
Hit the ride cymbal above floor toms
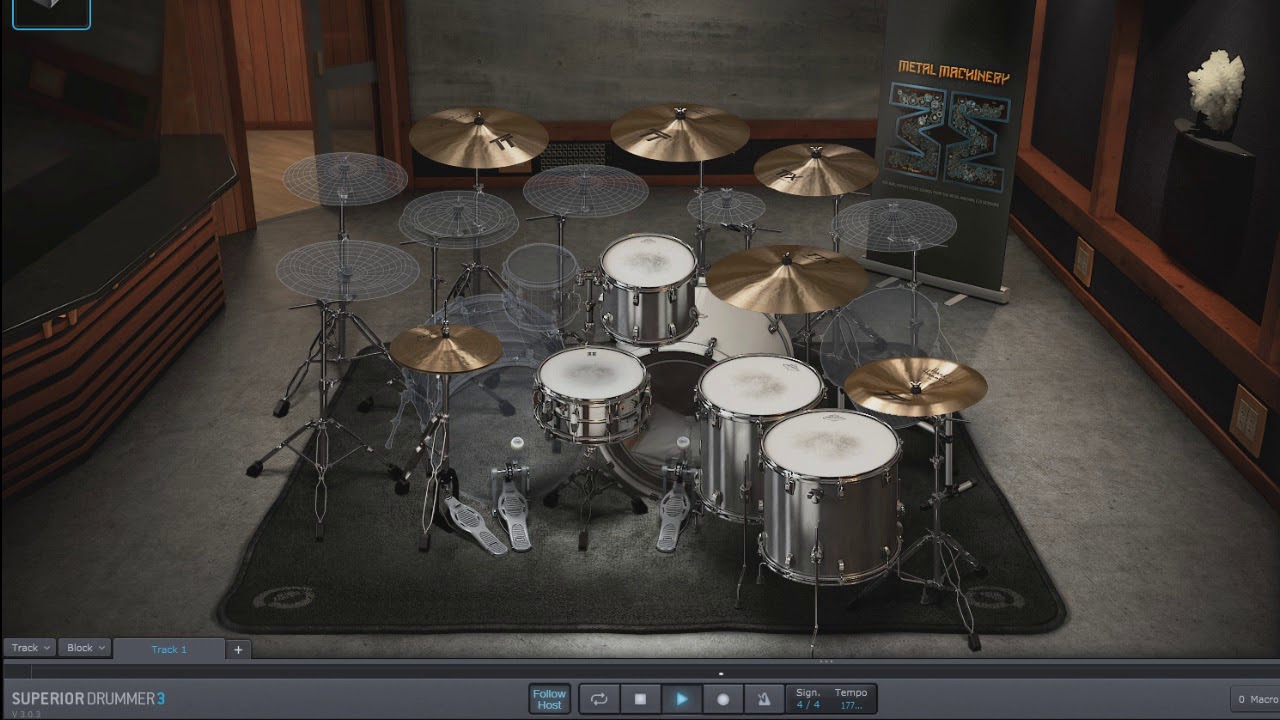[787, 277]
